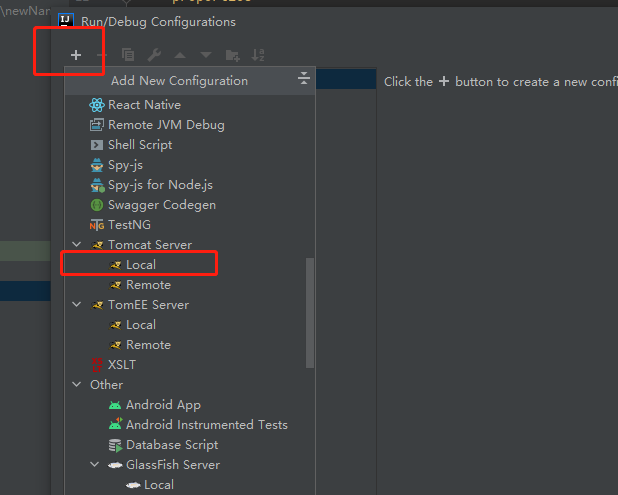Click the Tomcat Server cat icon
The image size is (618, 495).
pyautogui.click(x=97, y=245)
